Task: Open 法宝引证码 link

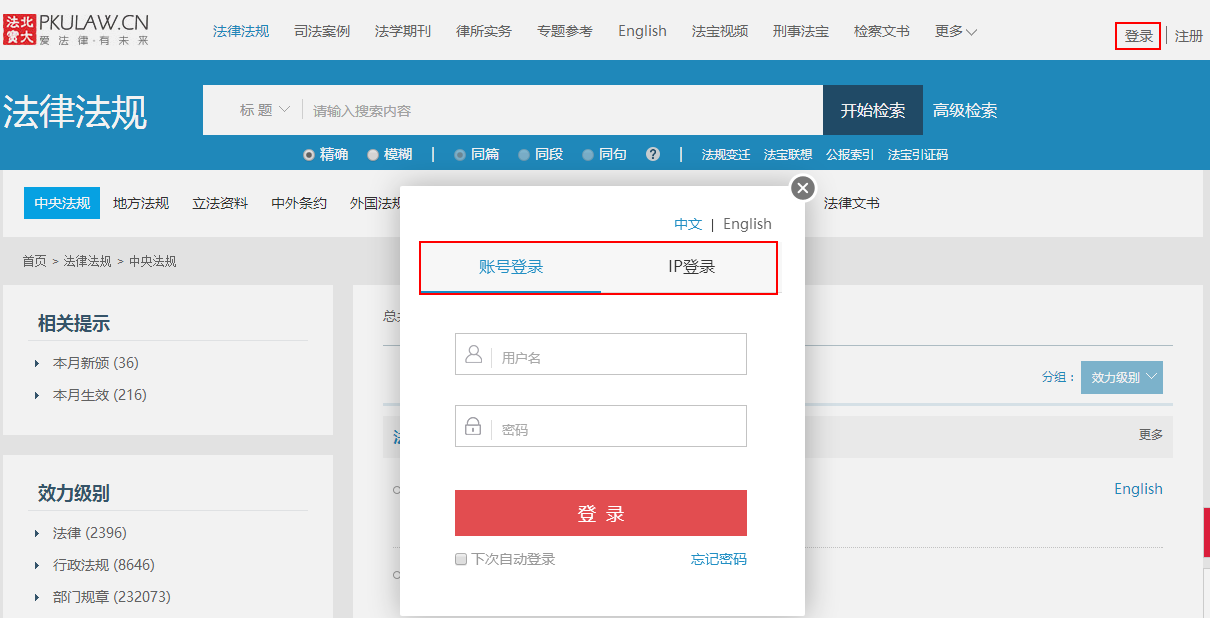Action: (x=918, y=155)
